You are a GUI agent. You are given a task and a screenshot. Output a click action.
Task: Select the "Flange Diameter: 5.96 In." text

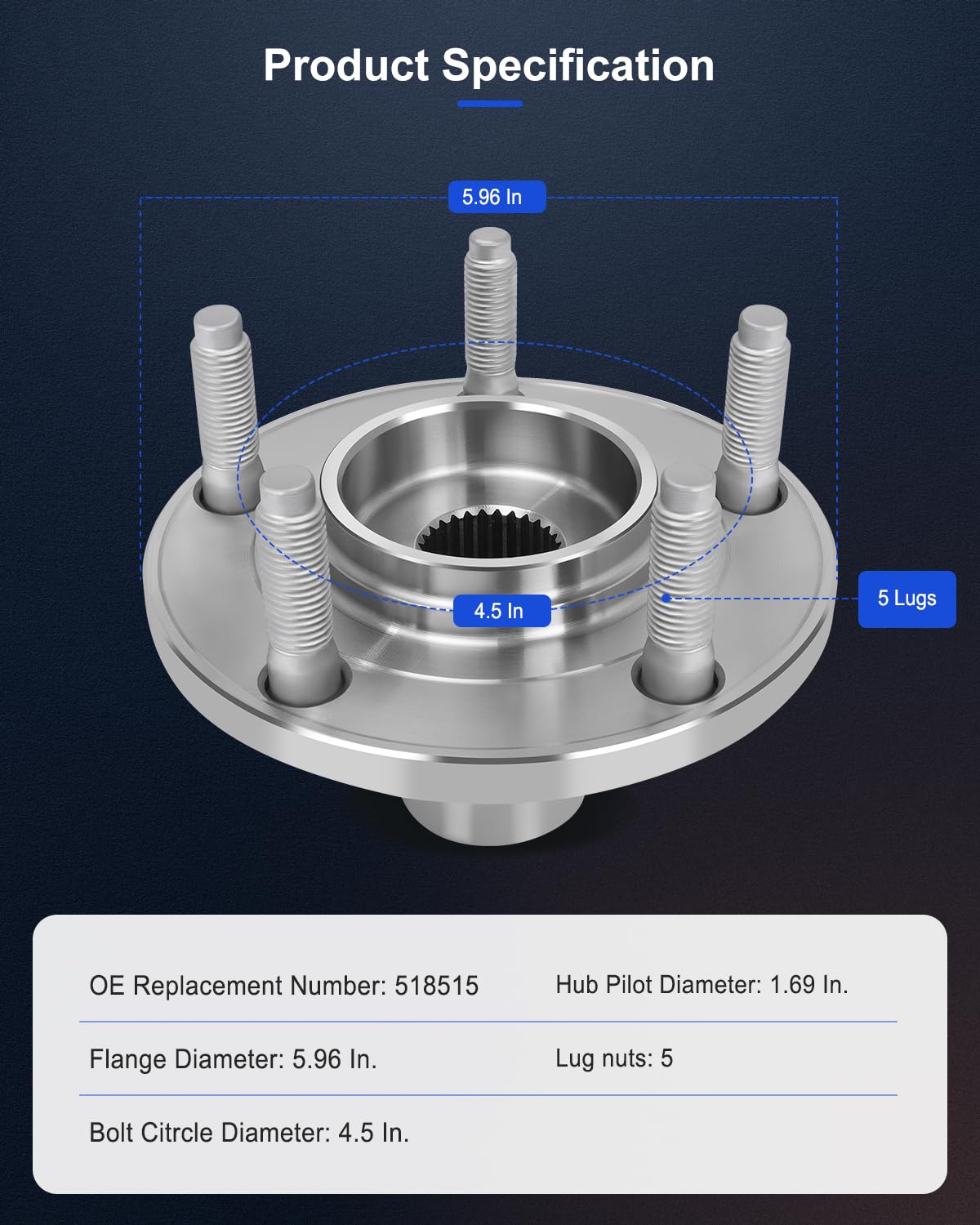pyautogui.click(x=233, y=1059)
